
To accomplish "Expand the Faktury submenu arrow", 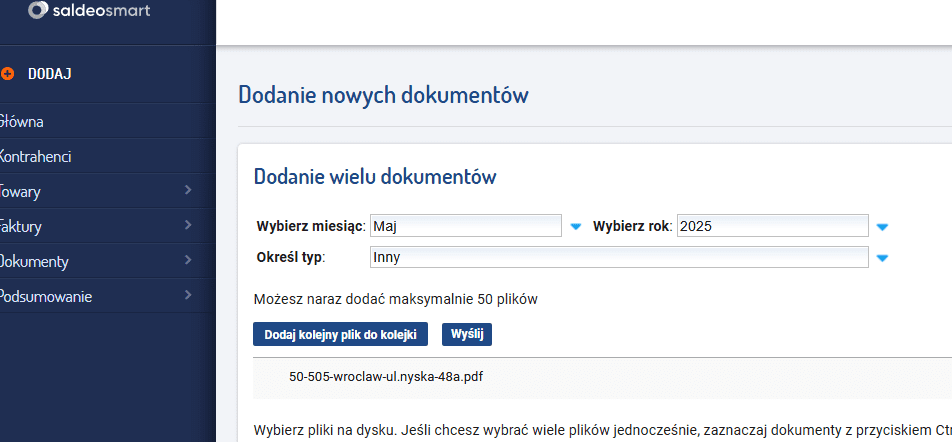I will pyautogui.click(x=188, y=226).
